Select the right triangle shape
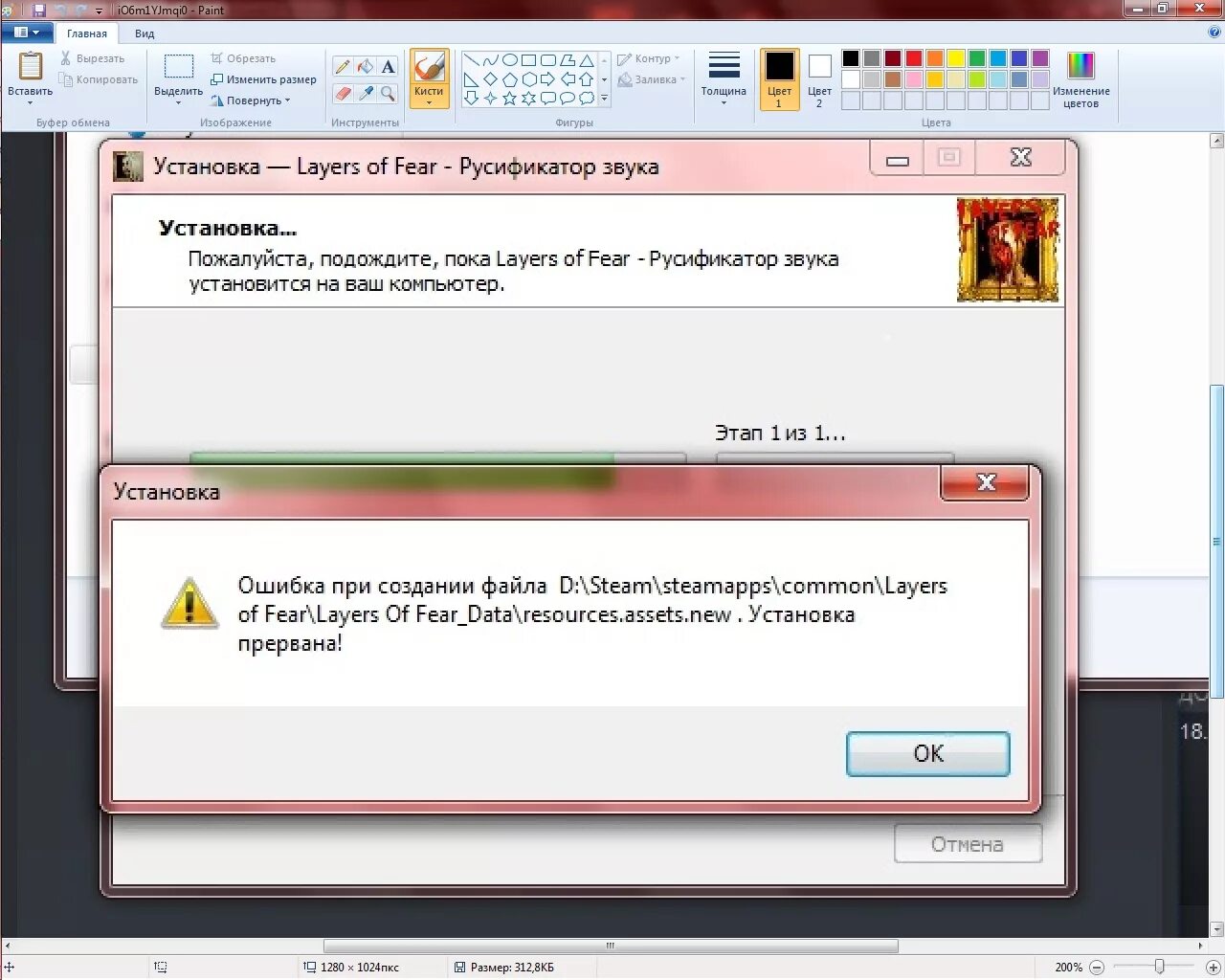The image size is (1225, 980). click(x=471, y=79)
